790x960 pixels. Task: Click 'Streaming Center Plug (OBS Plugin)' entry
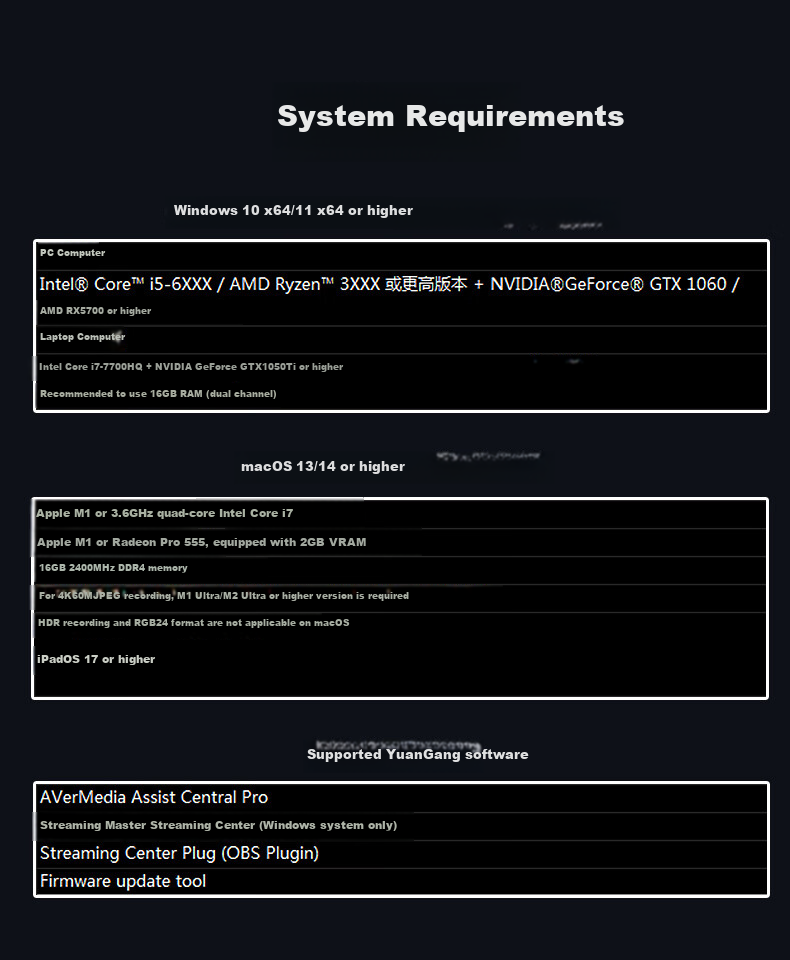(179, 853)
